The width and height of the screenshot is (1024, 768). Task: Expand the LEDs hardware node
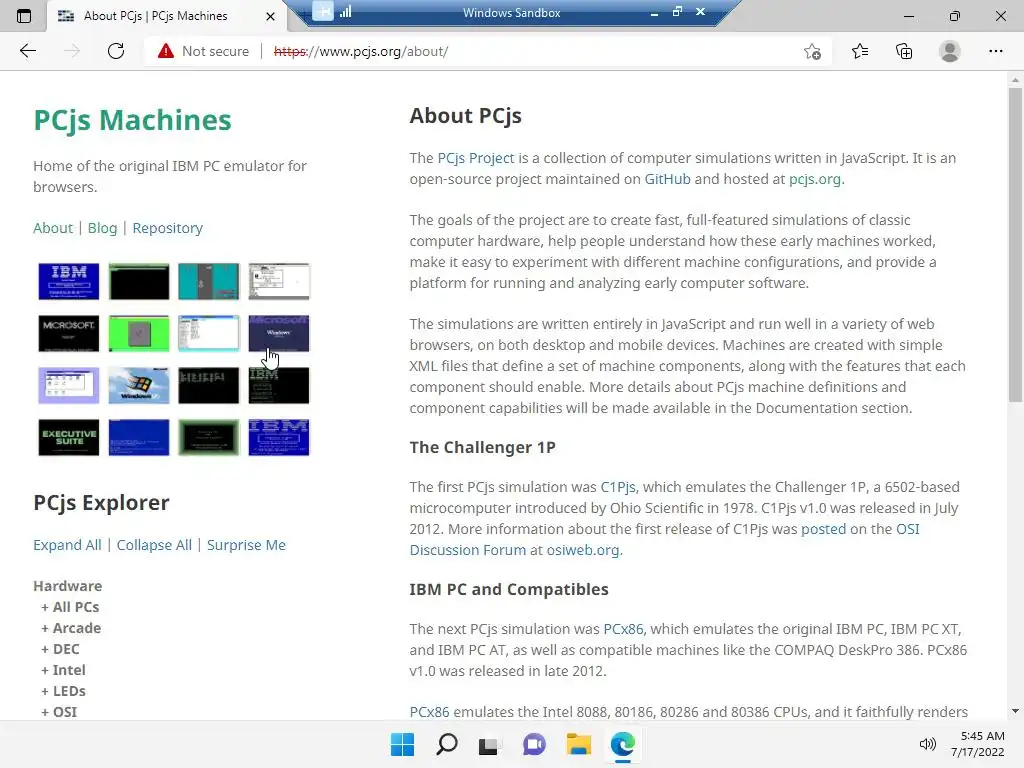63,691
